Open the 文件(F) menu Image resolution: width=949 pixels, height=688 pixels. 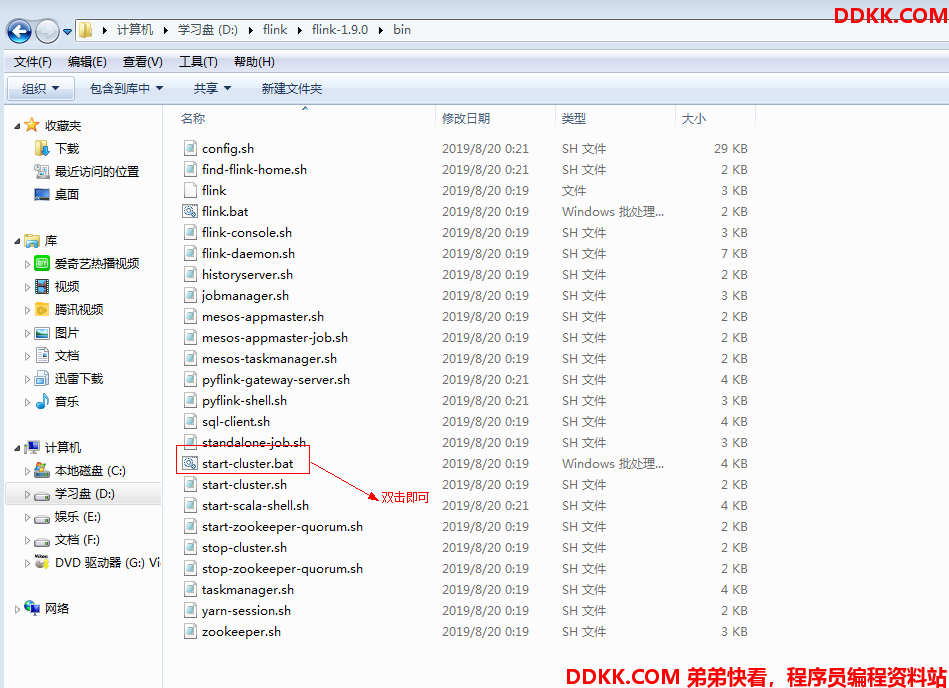[33, 62]
